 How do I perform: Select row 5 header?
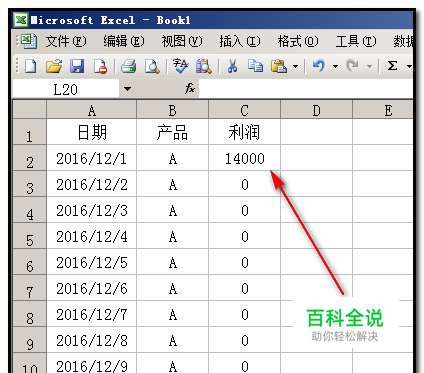click(29, 236)
